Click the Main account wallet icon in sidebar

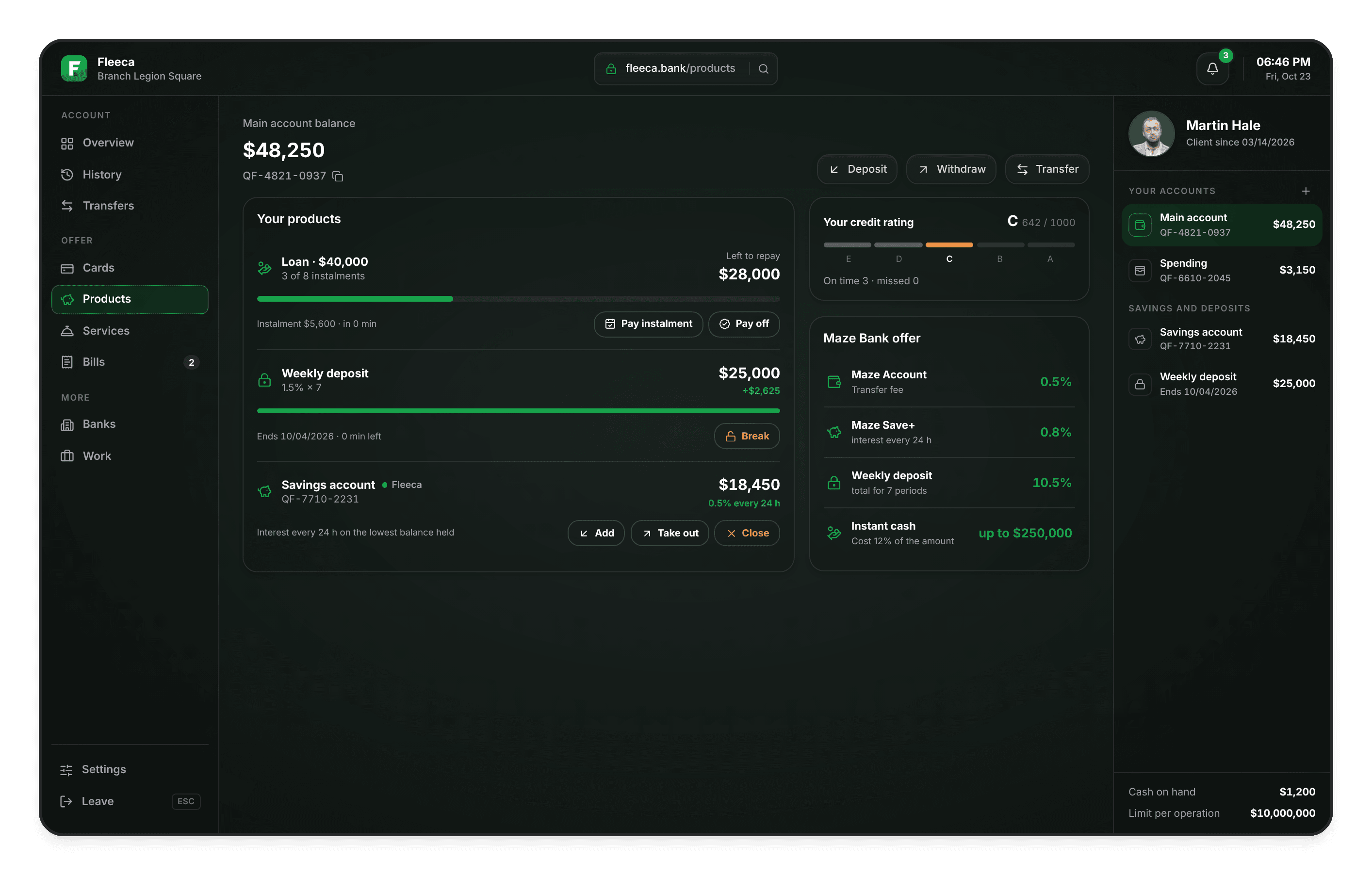point(1140,225)
